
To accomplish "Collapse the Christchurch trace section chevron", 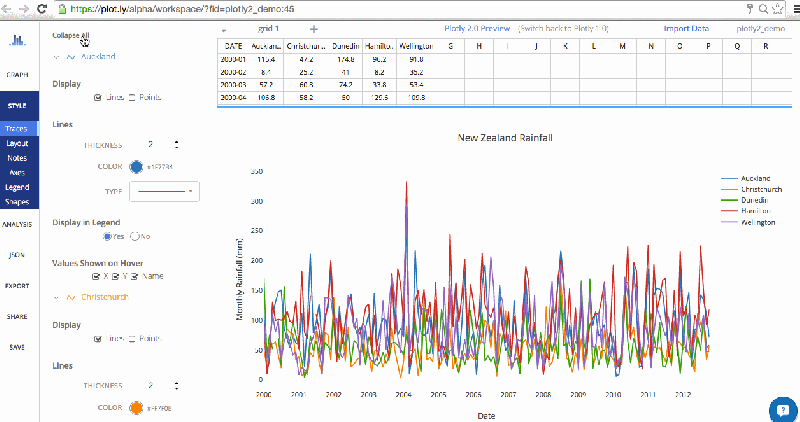I will (x=56, y=297).
